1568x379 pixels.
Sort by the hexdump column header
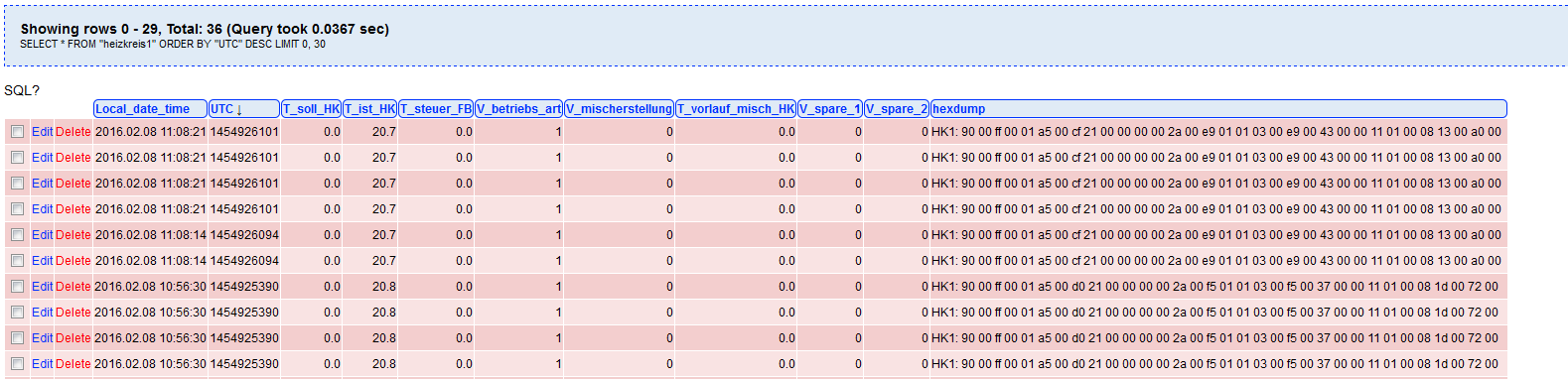point(1218,109)
